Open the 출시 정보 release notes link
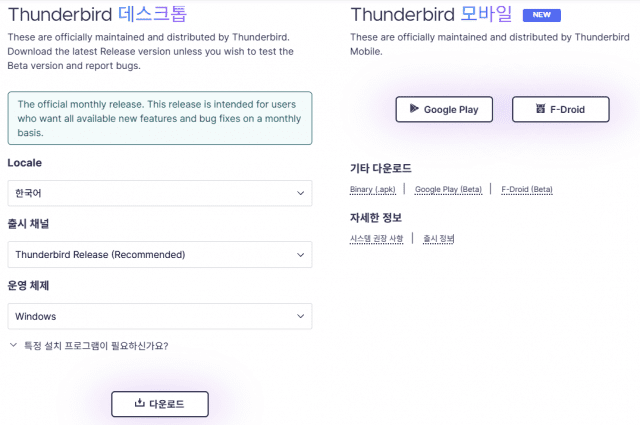640x425 pixels. 438,238
